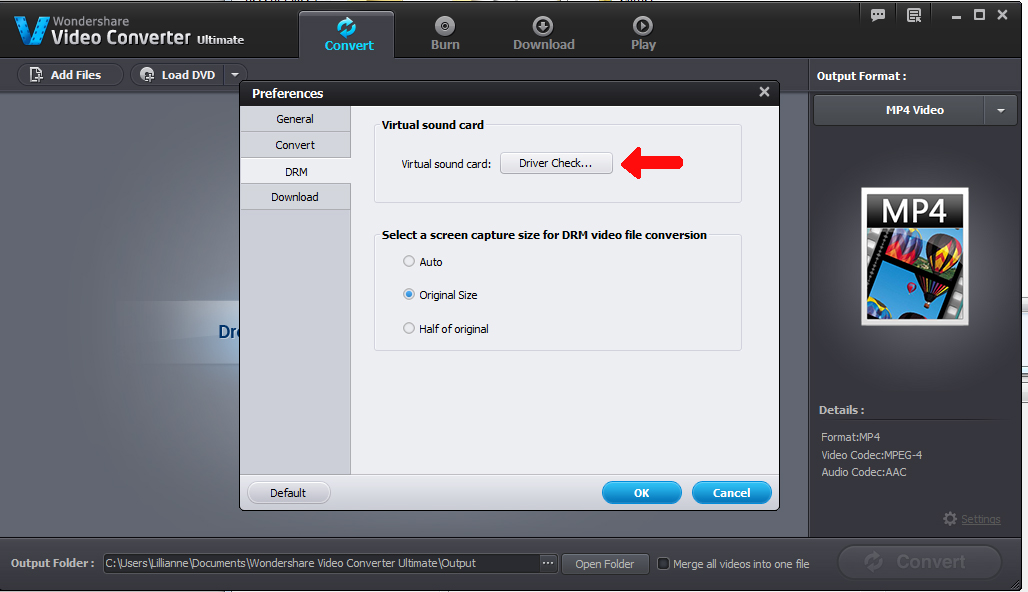Click the Video Codec:MPEG-4 detail text
This screenshot has width=1028, height=592.
(871, 454)
